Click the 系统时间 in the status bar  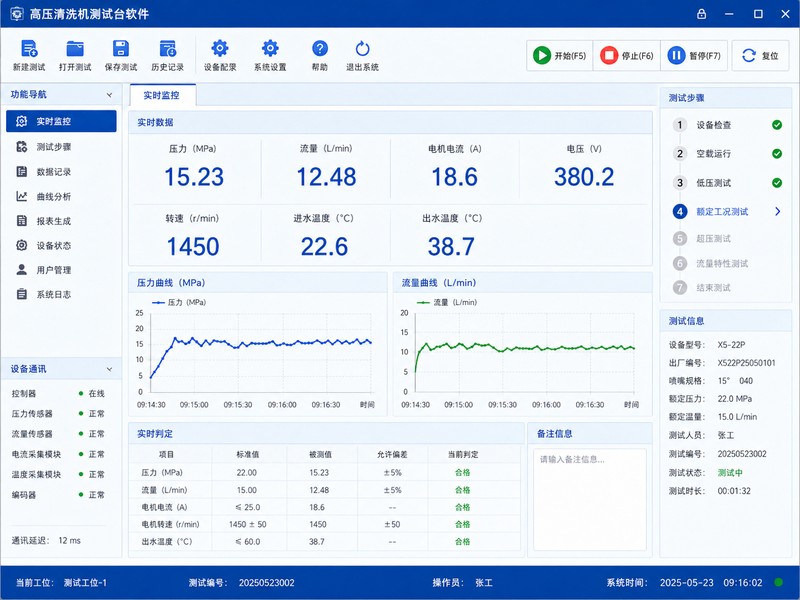click(x=684, y=583)
